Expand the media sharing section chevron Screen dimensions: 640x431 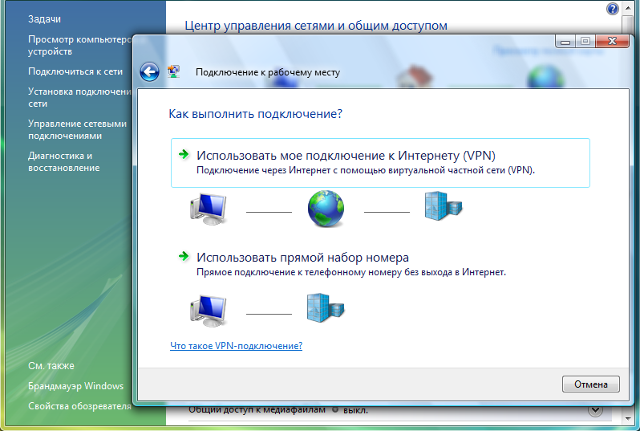(595, 411)
